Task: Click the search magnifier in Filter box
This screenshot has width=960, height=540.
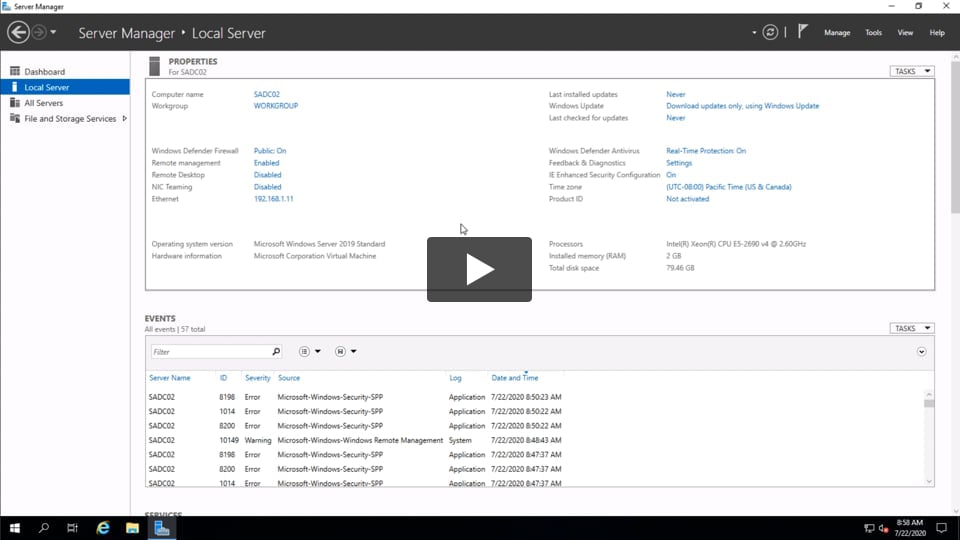Action: (x=276, y=352)
